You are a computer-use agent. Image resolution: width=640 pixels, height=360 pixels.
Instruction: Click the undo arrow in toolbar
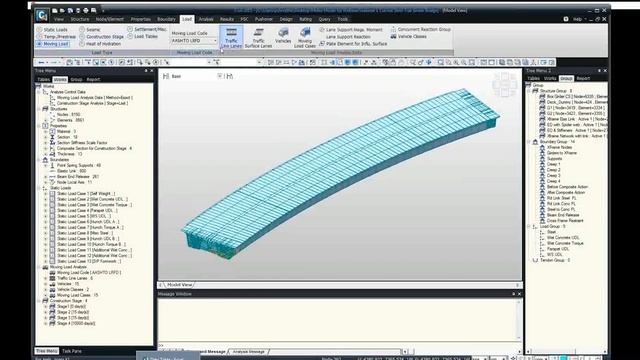pyautogui.click(x=41, y=62)
